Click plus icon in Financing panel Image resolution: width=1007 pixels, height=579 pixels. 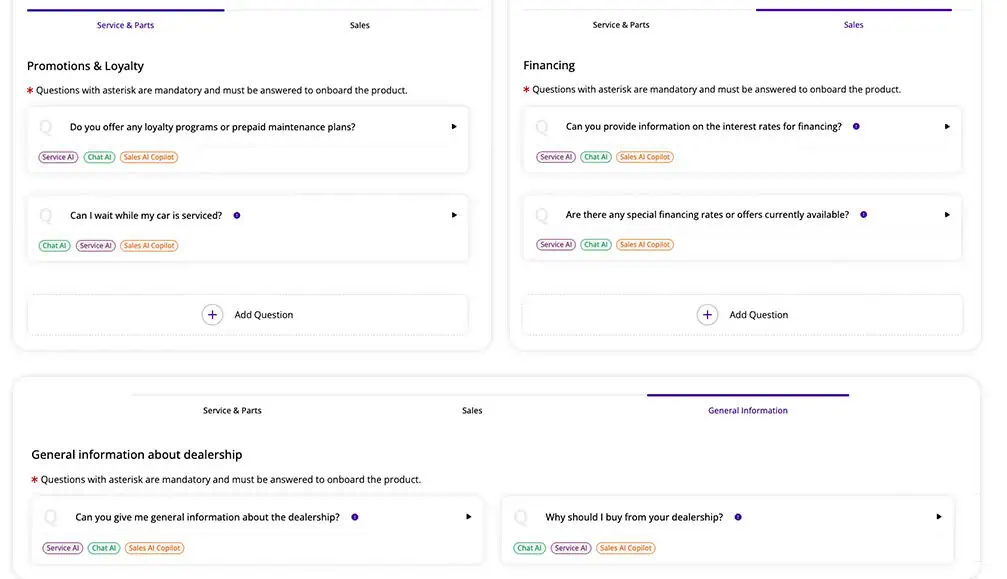[707, 315]
